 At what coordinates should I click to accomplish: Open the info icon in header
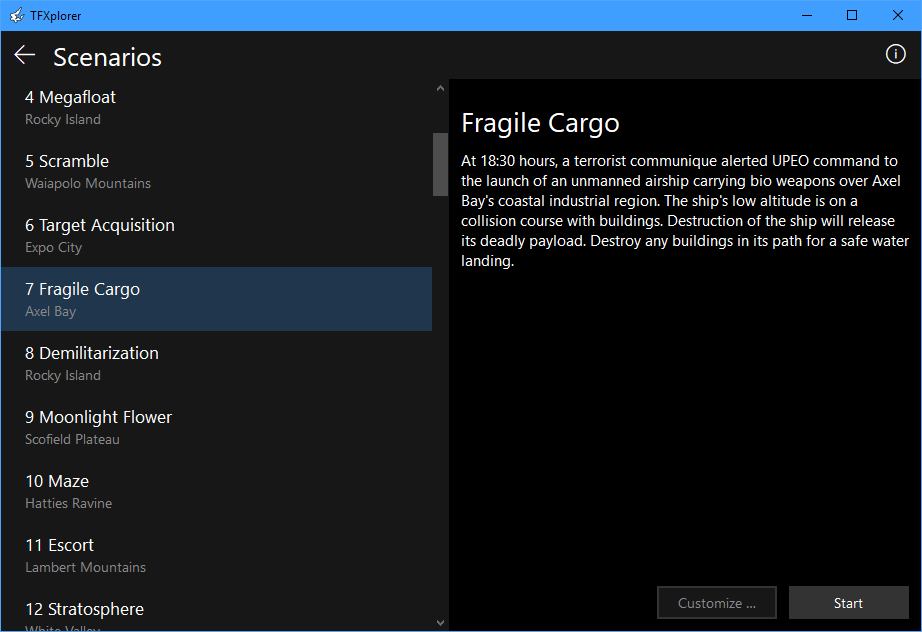tap(895, 54)
